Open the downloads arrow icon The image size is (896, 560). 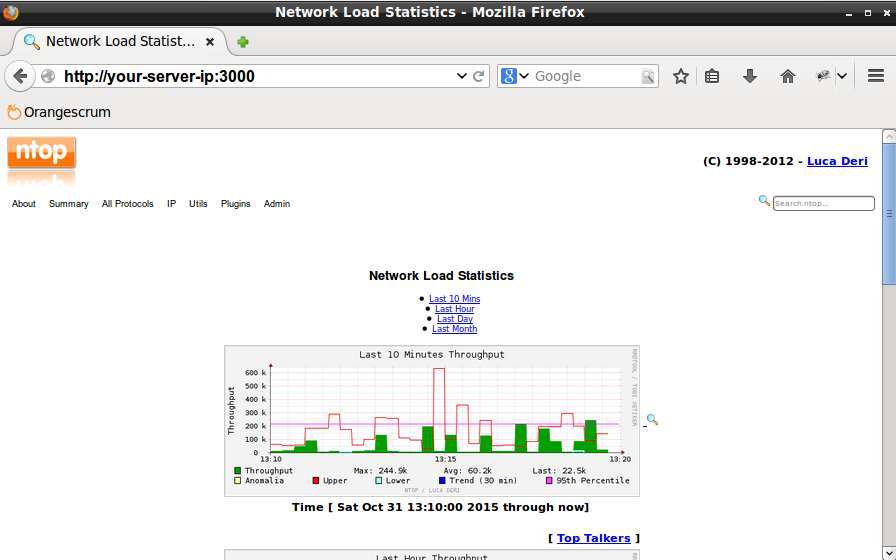coord(749,76)
